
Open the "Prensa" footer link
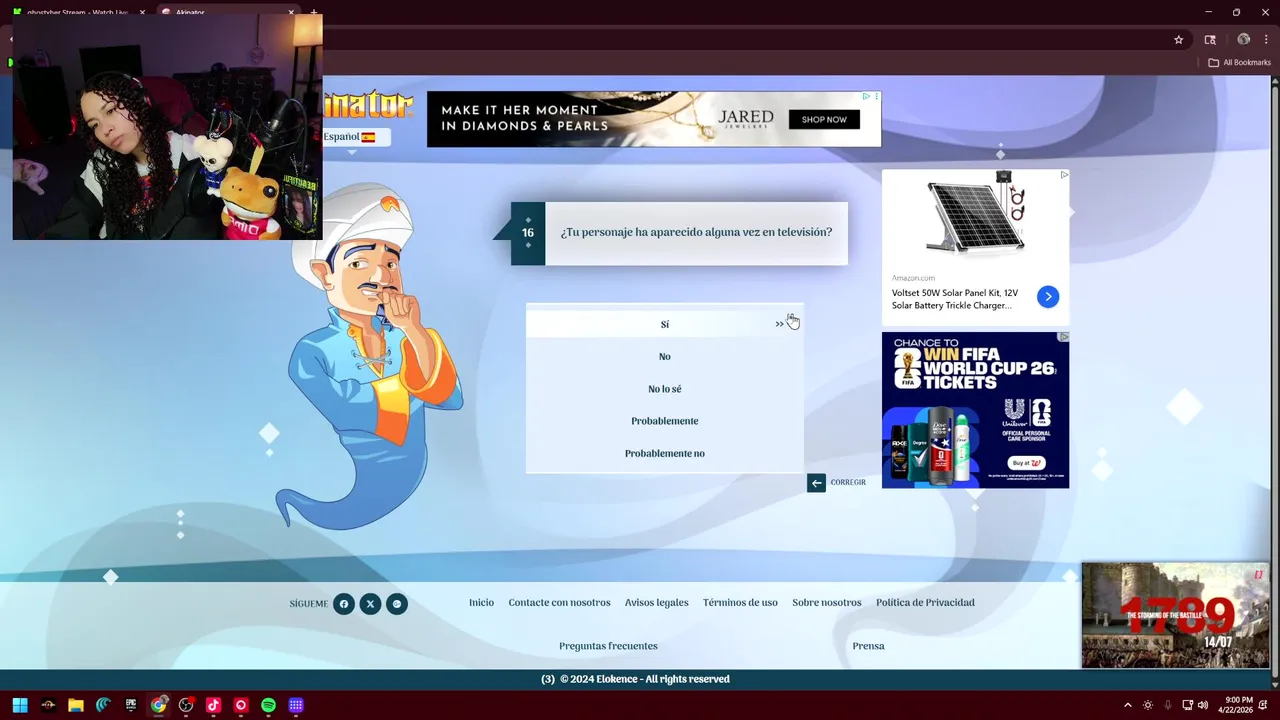pyautogui.click(x=868, y=646)
